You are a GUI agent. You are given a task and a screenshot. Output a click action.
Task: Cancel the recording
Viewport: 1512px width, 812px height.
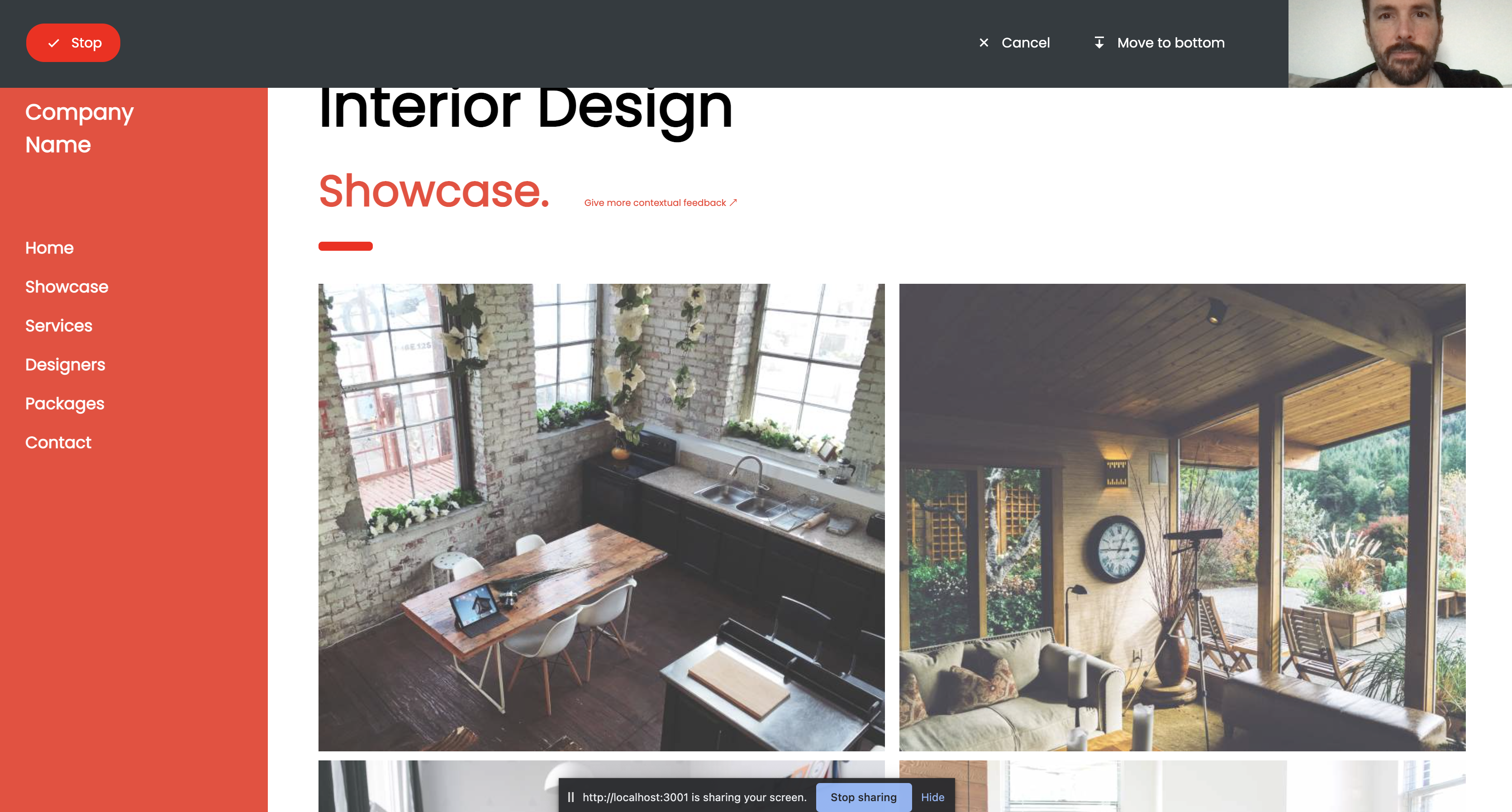[x=1014, y=43]
